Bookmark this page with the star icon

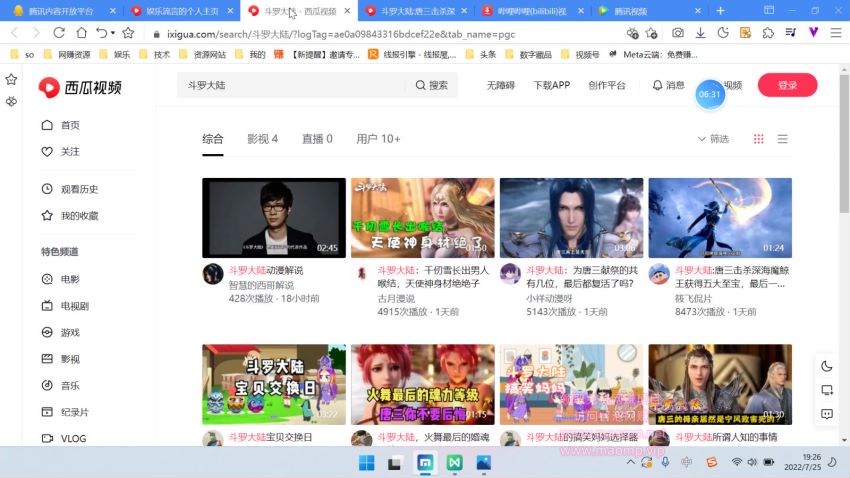pyautogui.click(x=128, y=33)
